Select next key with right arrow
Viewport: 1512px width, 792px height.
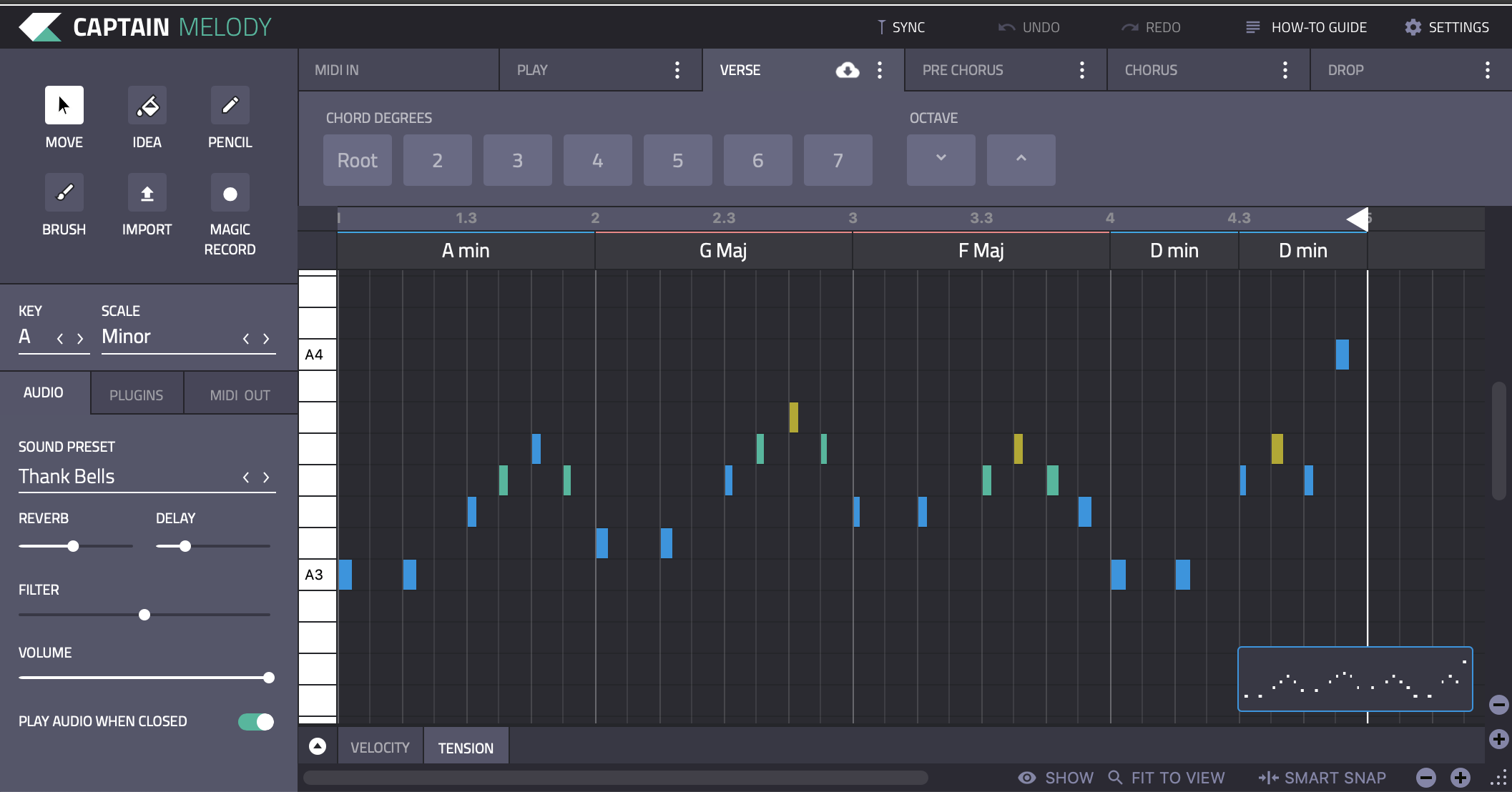tap(80, 339)
